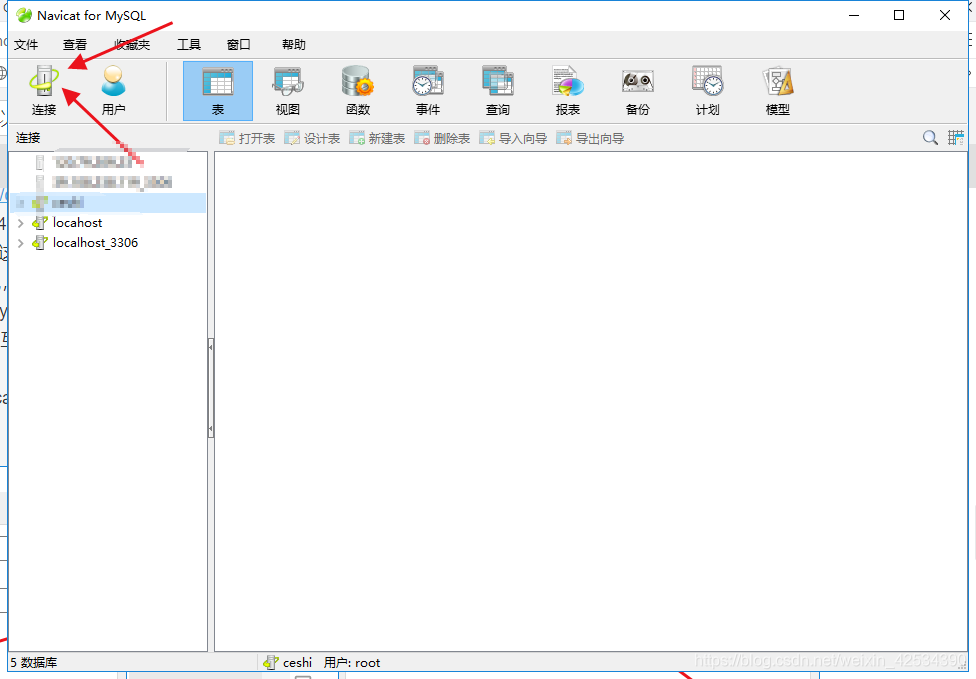The width and height of the screenshot is (976, 679).
Task: Click the search magnifier icon
Action: click(930, 138)
